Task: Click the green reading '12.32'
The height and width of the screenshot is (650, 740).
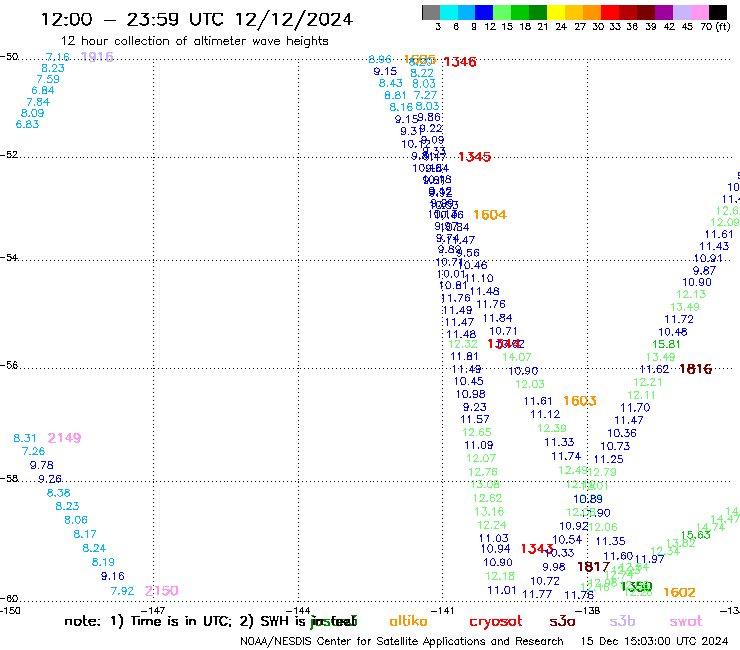Action: (462, 344)
